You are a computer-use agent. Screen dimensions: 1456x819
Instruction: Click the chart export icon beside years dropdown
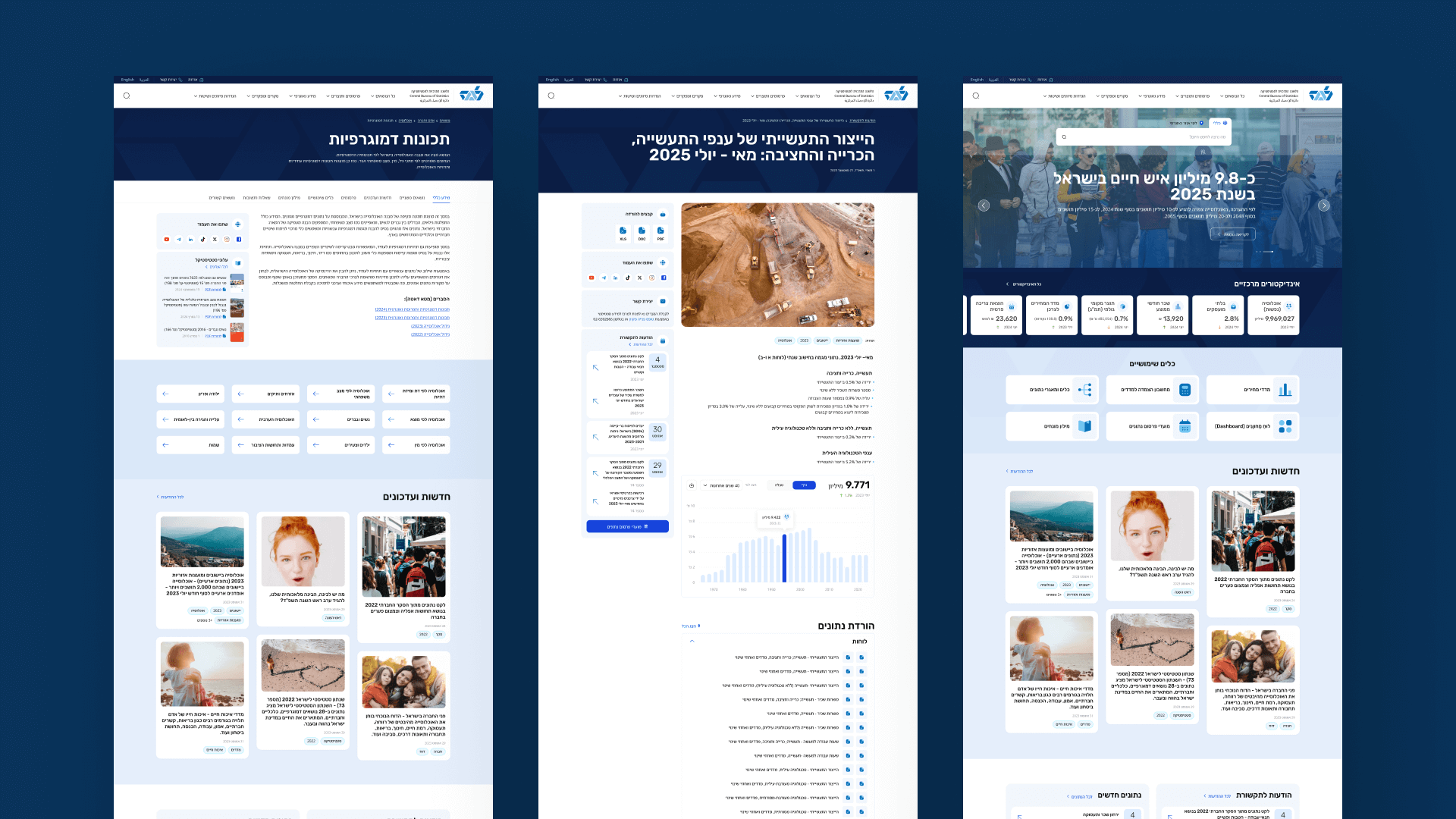tap(692, 485)
